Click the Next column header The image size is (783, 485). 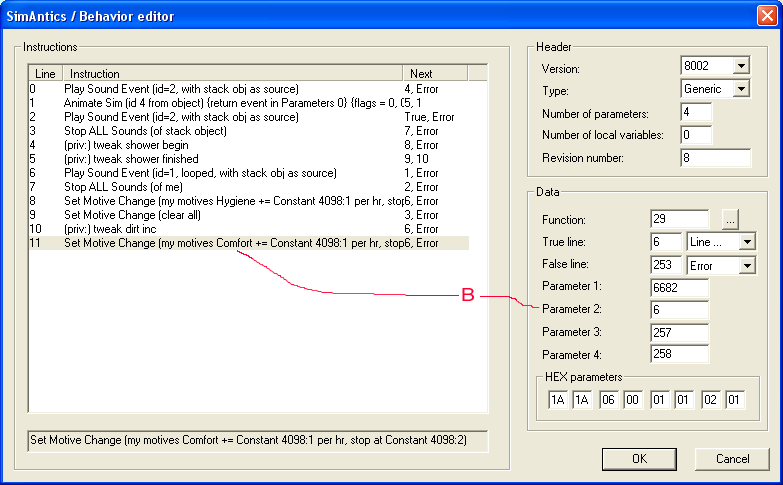click(435, 73)
